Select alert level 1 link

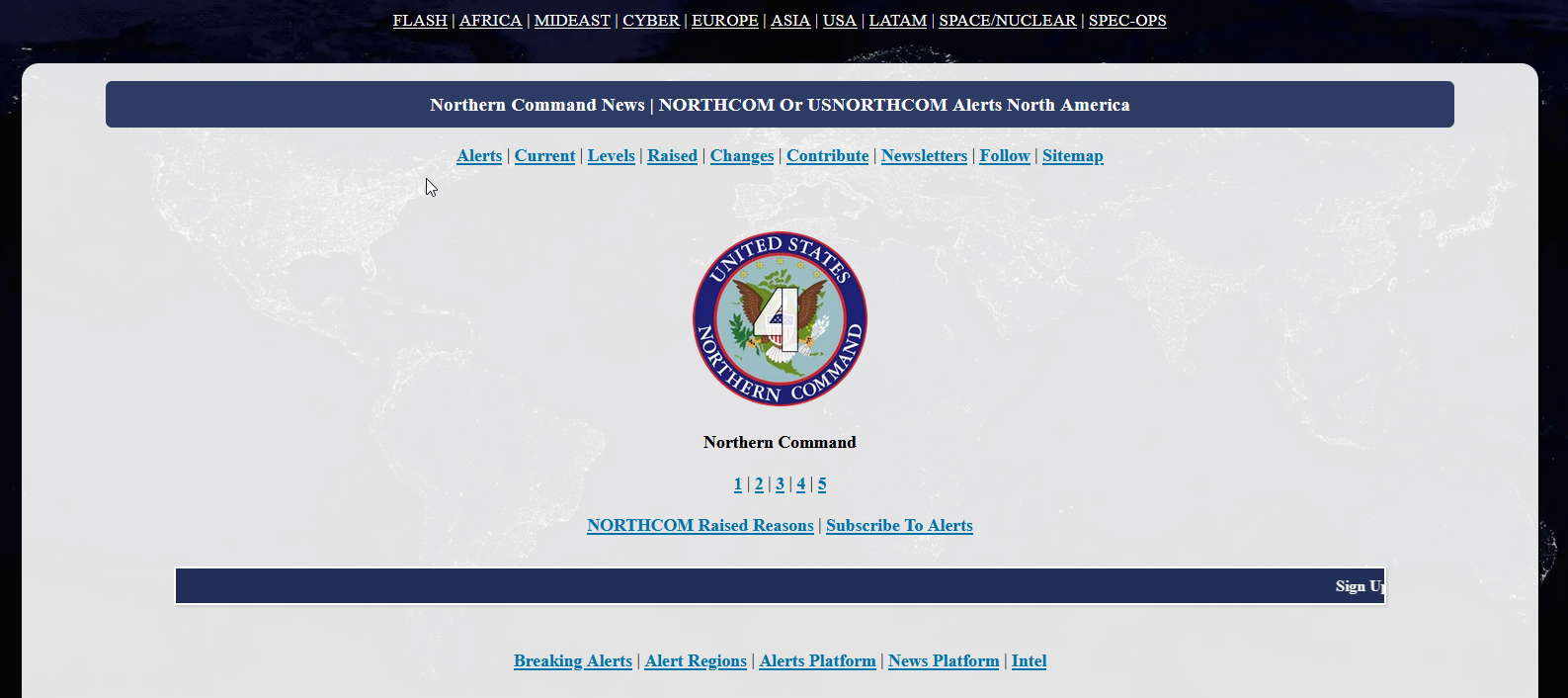coord(738,484)
